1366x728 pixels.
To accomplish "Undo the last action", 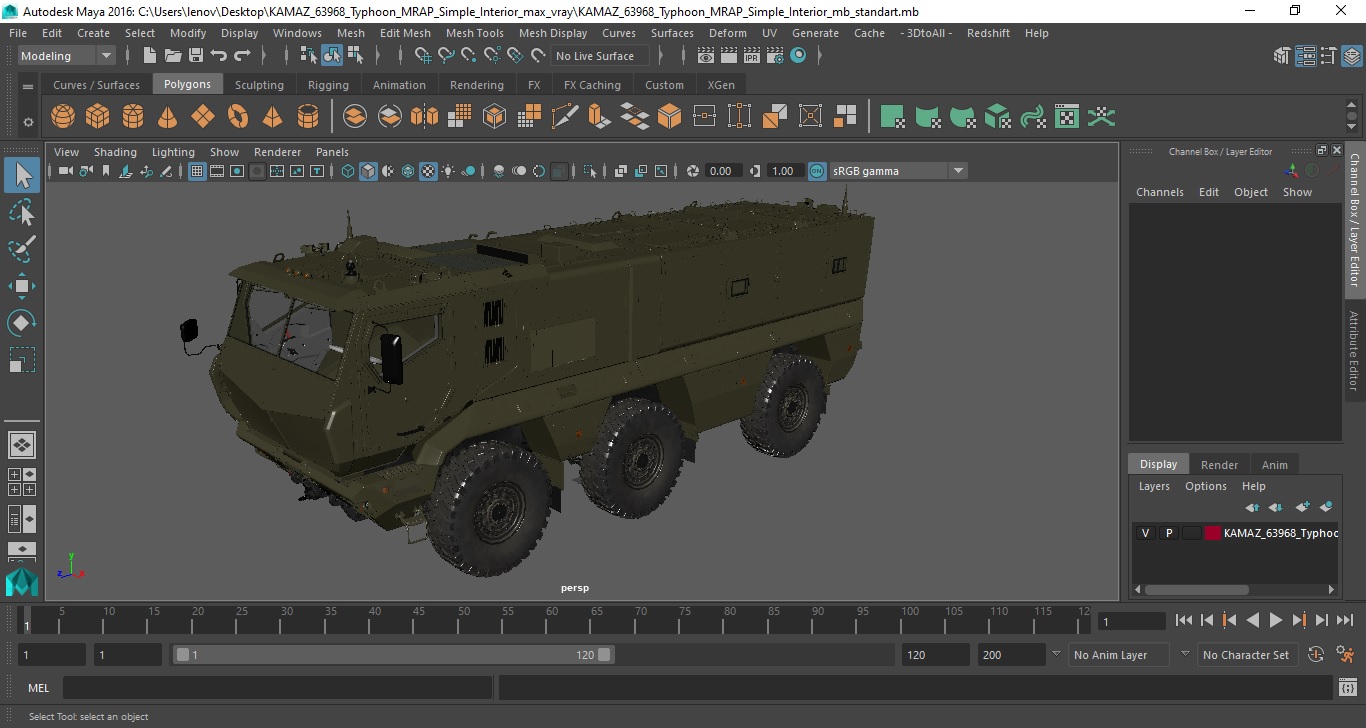I will point(219,56).
